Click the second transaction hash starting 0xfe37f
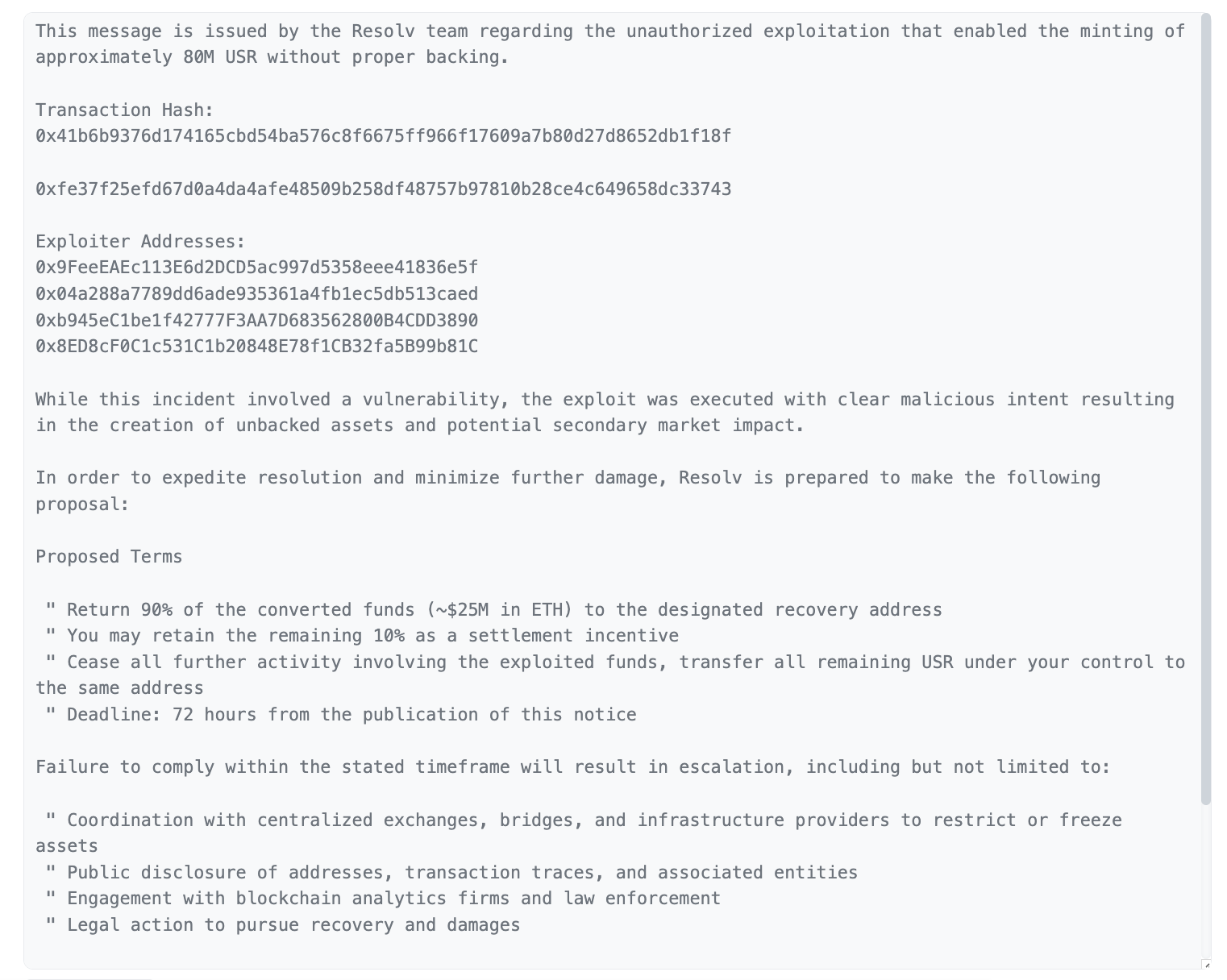 click(x=383, y=189)
